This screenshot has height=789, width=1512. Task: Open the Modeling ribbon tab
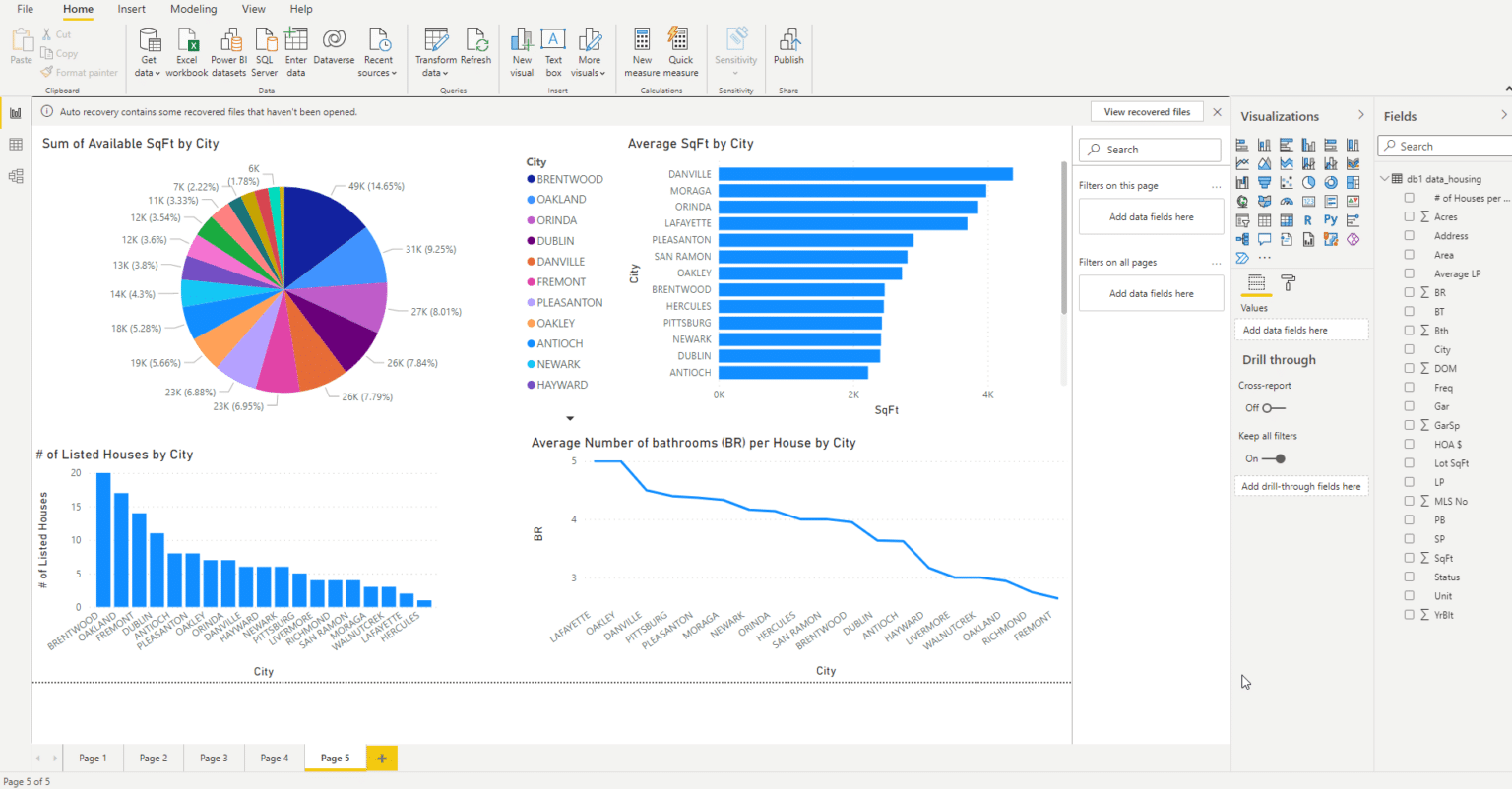pyautogui.click(x=193, y=9)
